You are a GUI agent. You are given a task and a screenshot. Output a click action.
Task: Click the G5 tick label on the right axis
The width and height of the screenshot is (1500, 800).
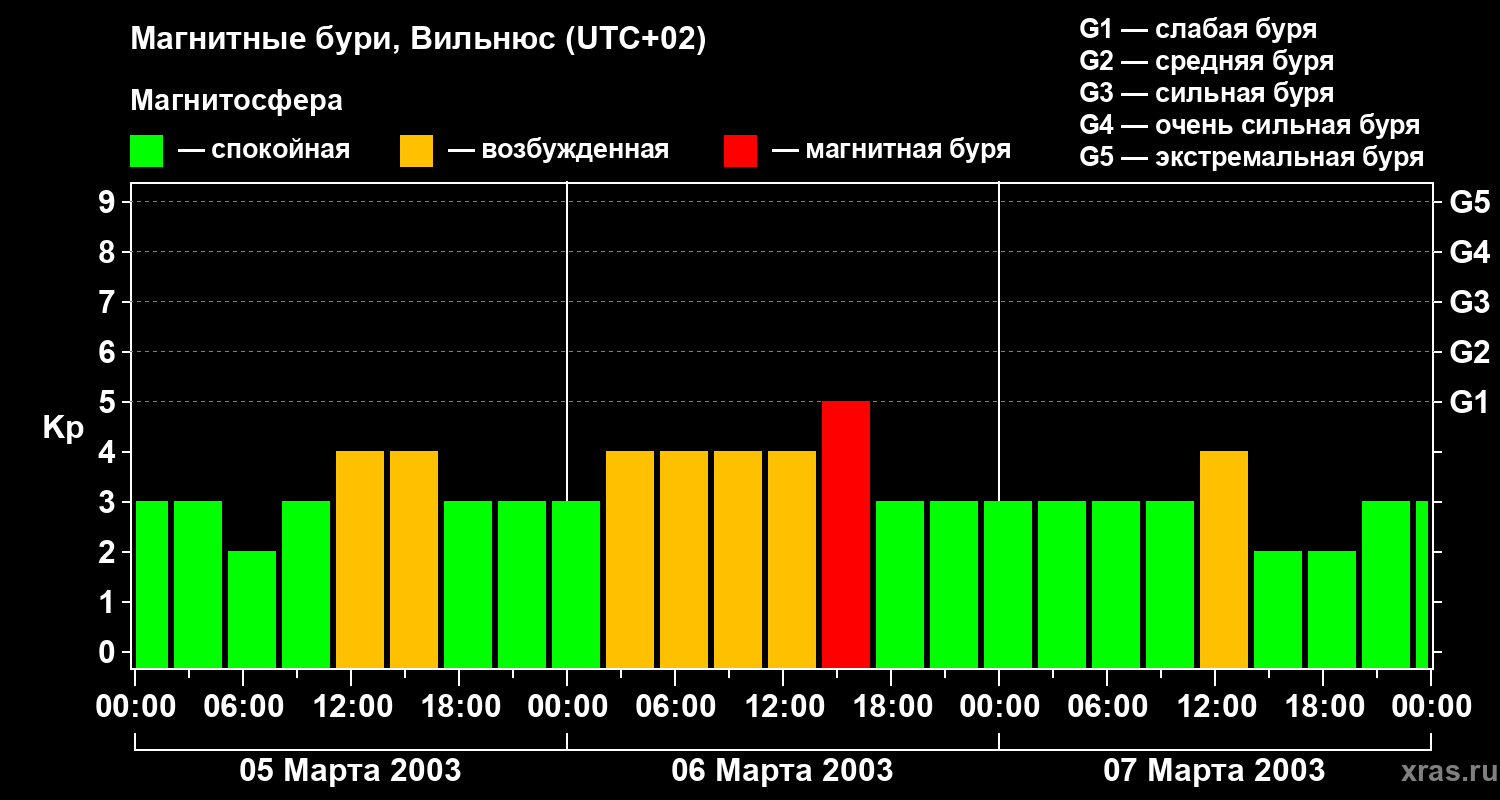[1469, 202]
